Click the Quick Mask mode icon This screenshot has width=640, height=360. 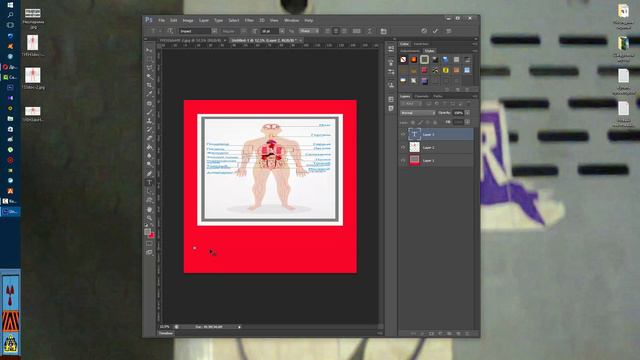pos(149,244)
